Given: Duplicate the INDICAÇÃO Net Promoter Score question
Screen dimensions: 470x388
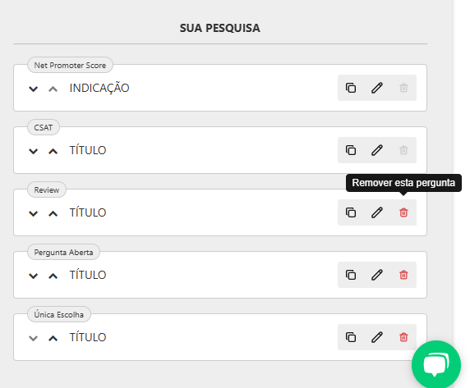Looking at the screenshot, I should coord(351,88).
